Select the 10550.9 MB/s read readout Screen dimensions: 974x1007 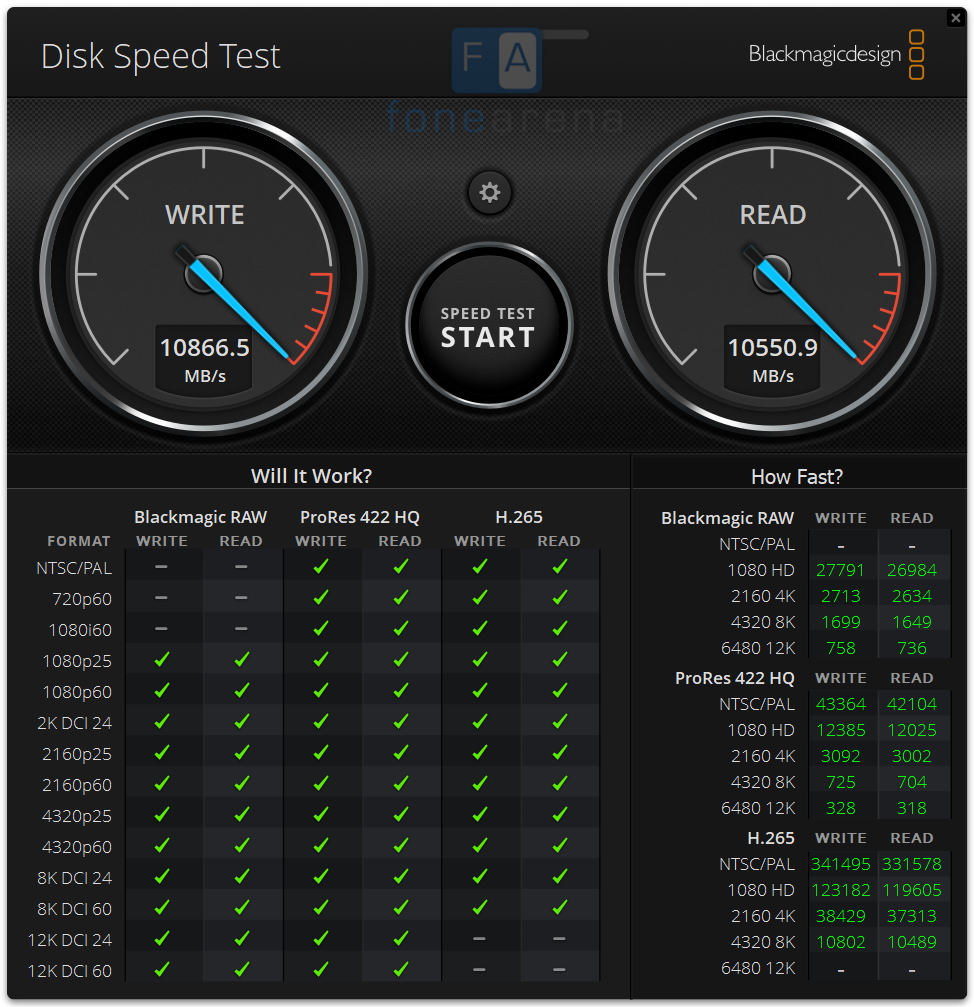coord(772,359)
